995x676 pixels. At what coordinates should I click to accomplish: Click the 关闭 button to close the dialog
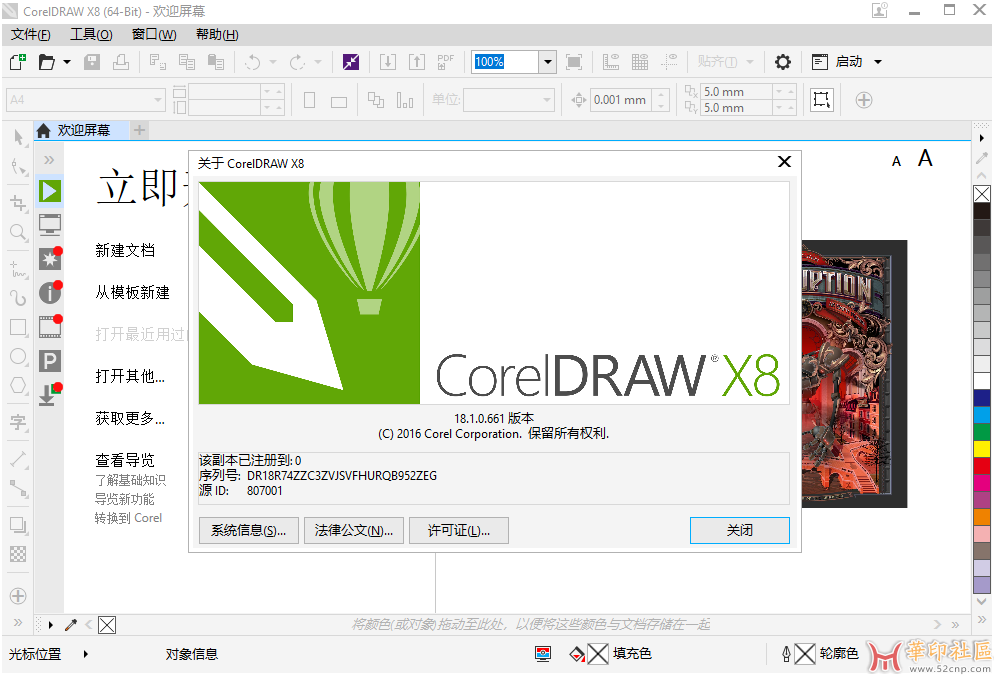[x=739, y=530]
